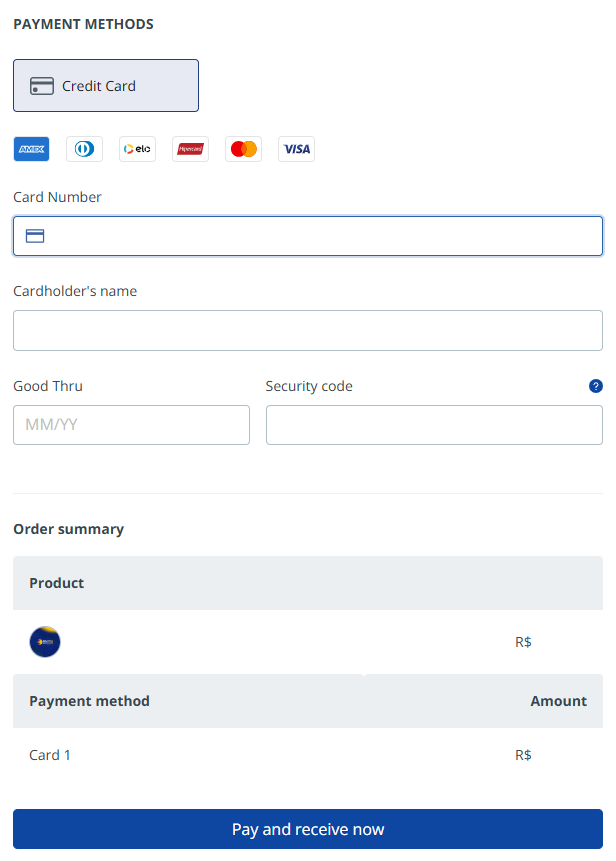Screen dimensions: 616x861
Task: Click the Security code input box
Action: 434,425
